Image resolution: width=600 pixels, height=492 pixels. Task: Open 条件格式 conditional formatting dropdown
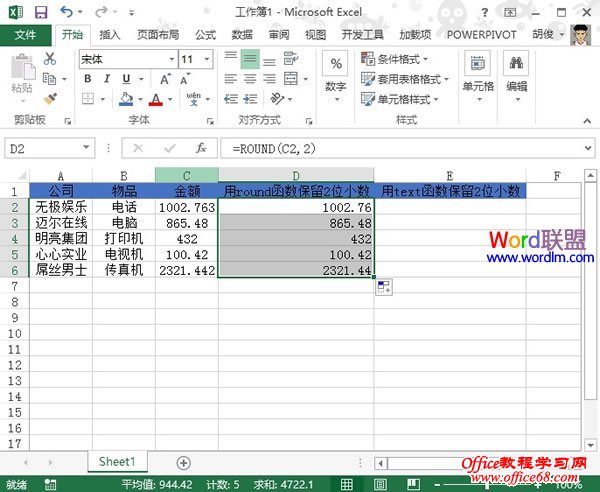(395, 59)
